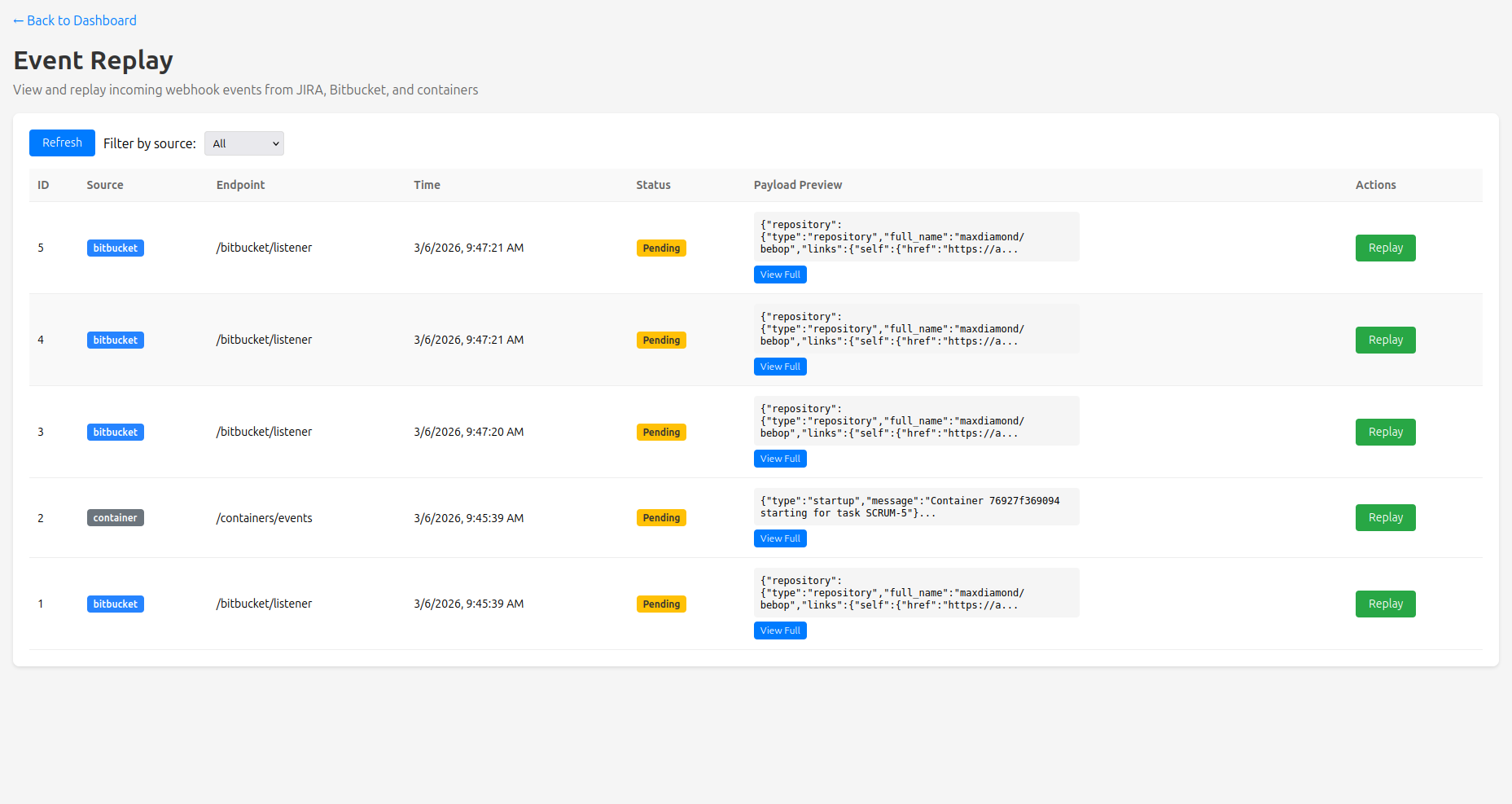Click the bitbucket badge on event 3
The height and width of the screenshot is (804, 1512).
[115, 432]
